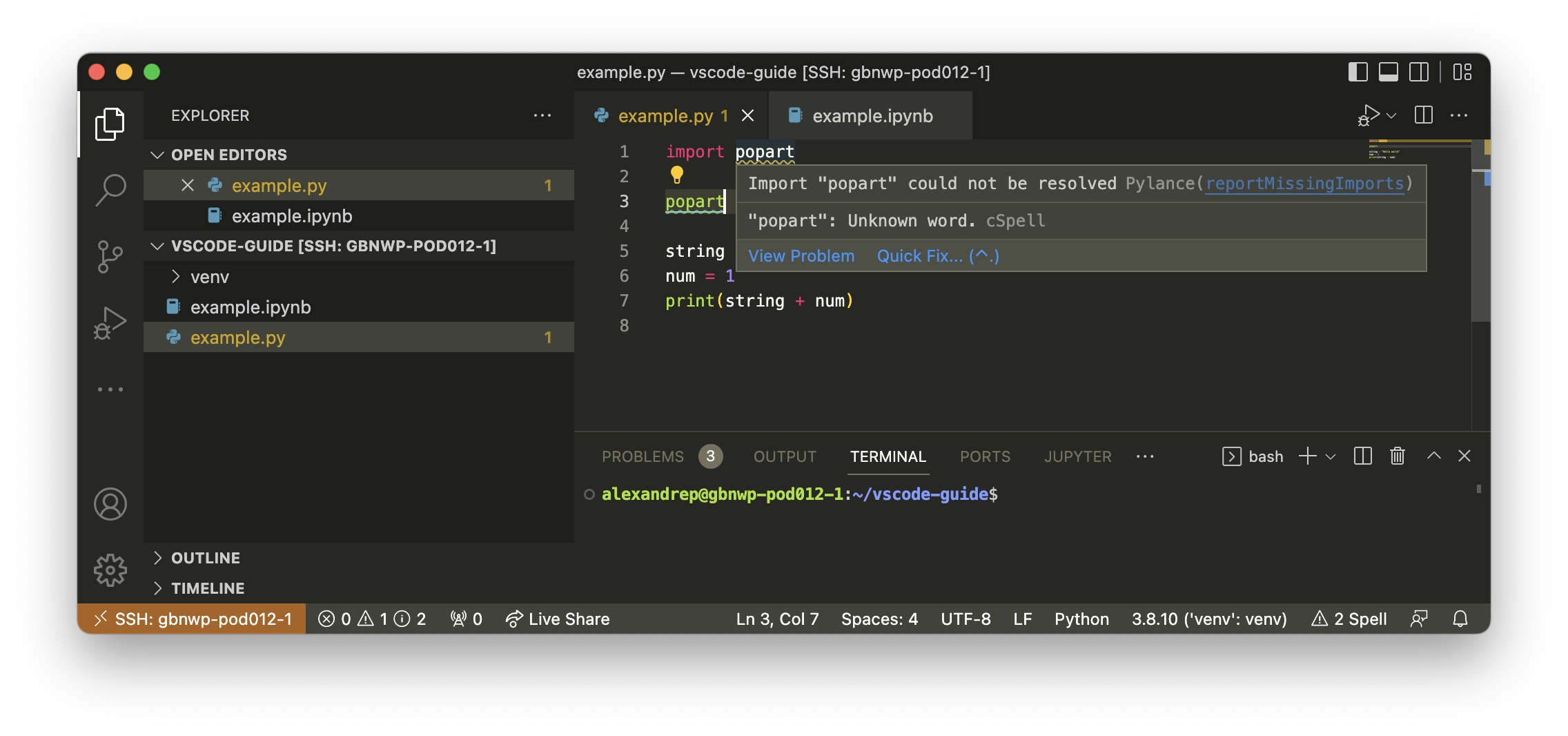This screenshot has width=1568, height=736.
Task: Toggle the bottom panel layout button
Action: click(1388, 72)
